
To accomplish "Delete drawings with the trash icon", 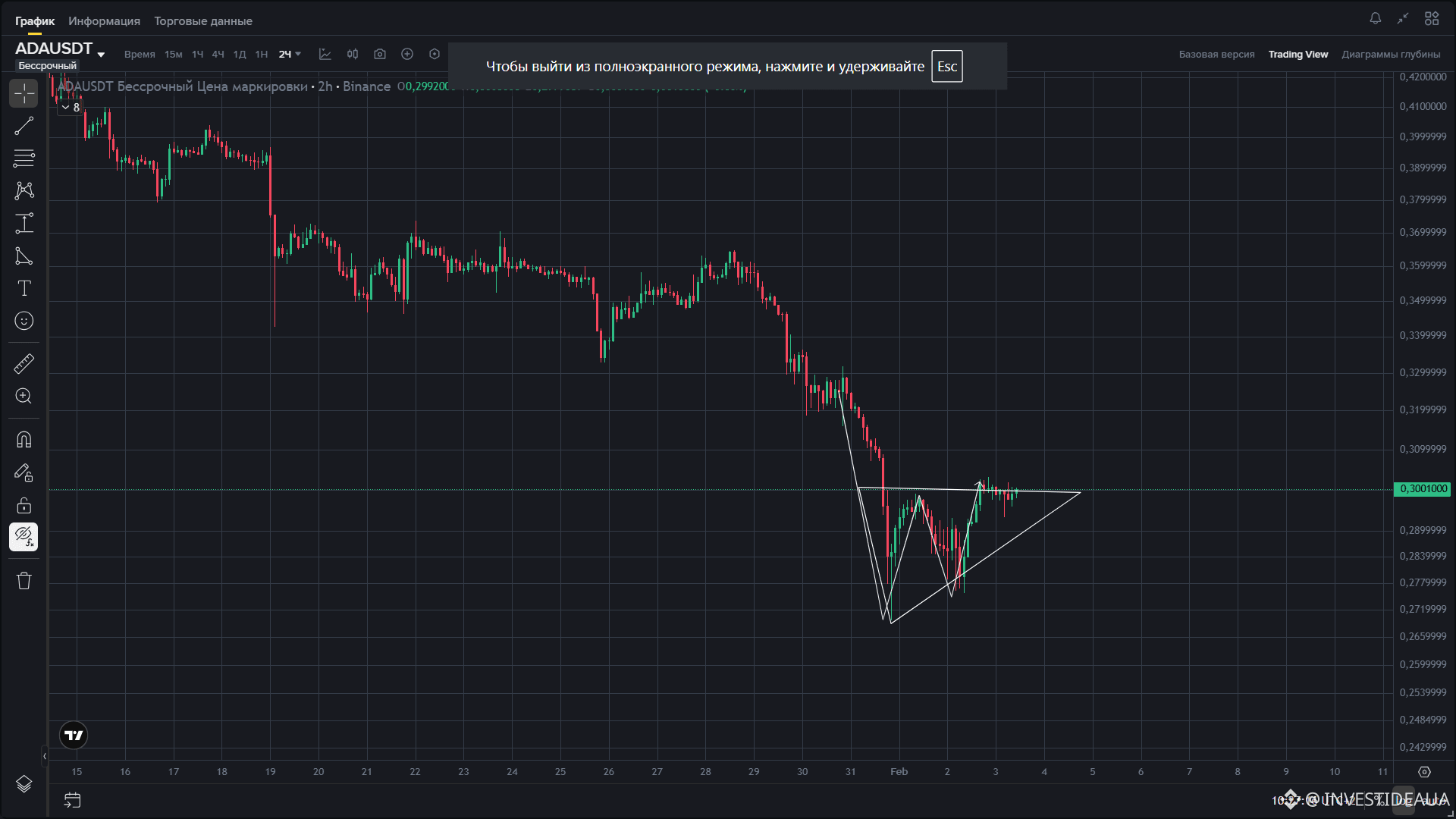I will (x=24, y=581).
